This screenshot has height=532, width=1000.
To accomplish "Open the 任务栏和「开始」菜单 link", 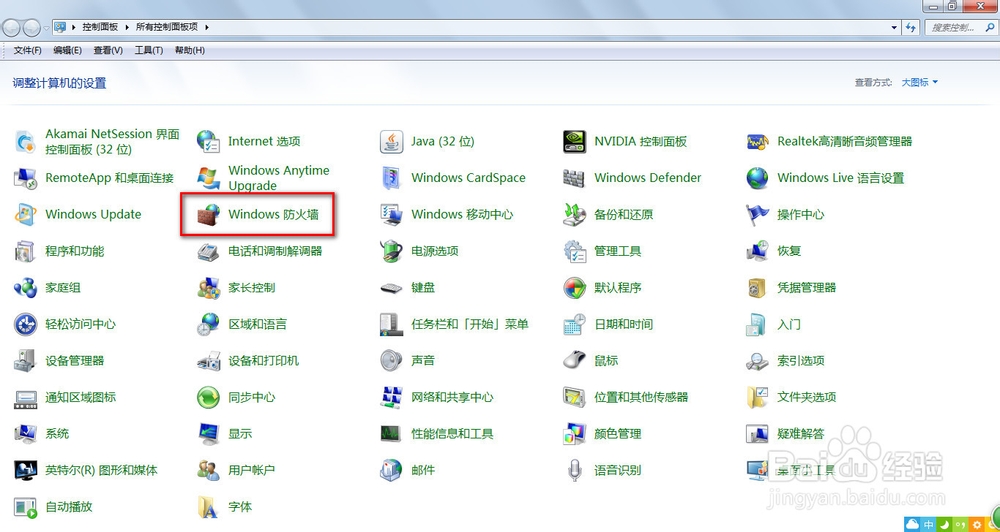I will point(470,324).
